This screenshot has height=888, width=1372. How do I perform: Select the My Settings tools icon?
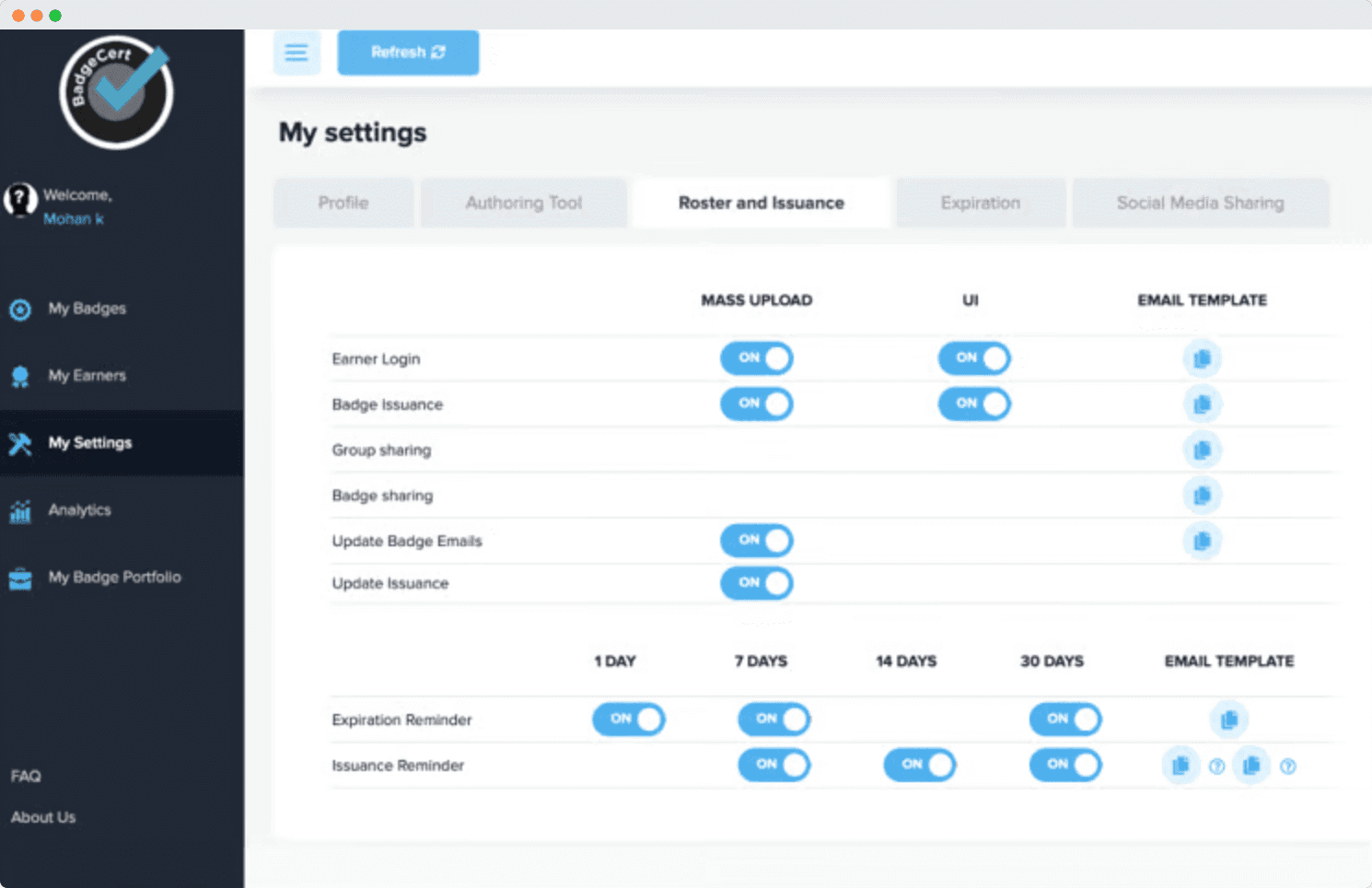pyautogui.click(x=20, y=443)
